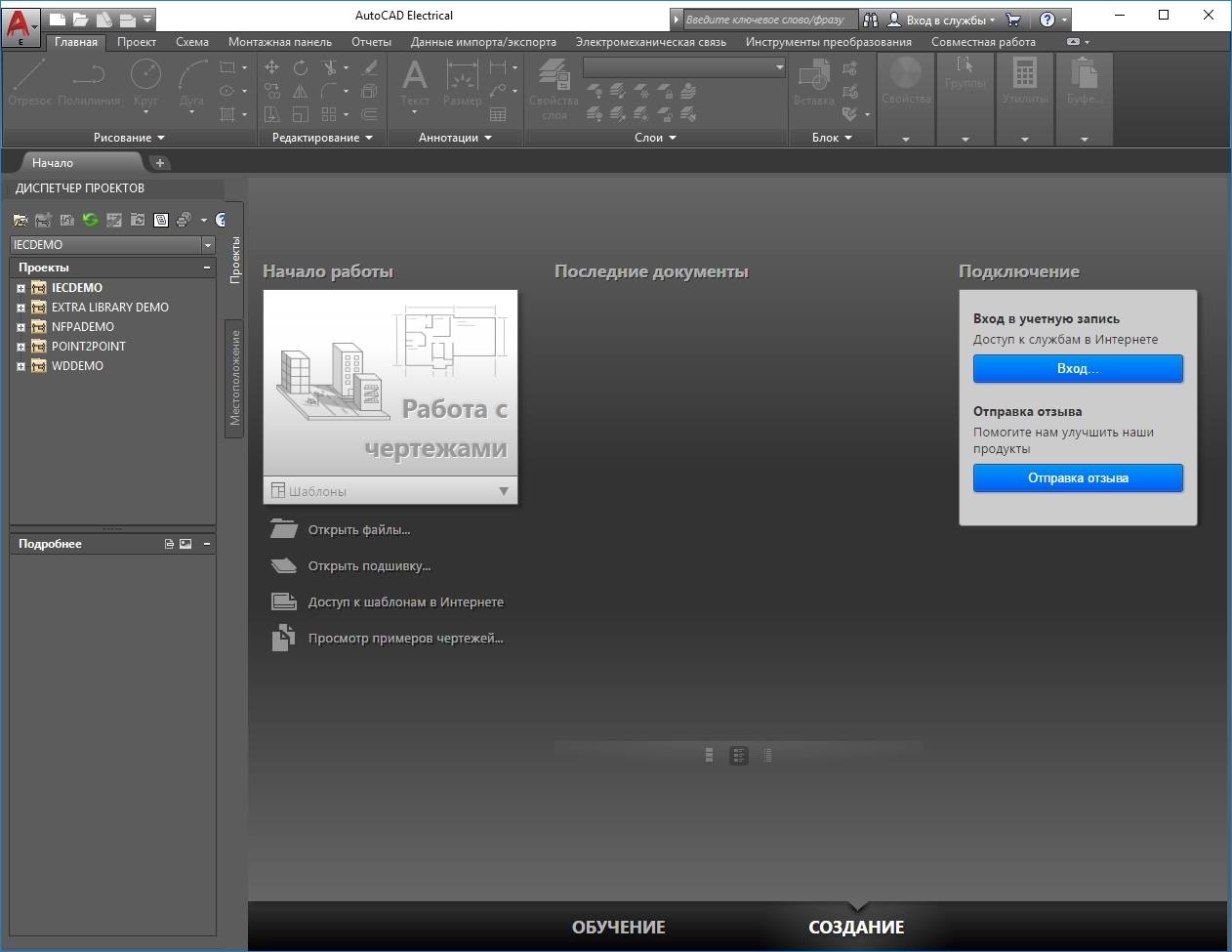Click the blue Вход... sign-in button
The image size is (1232, 952).
click(x=1078, y=368)
